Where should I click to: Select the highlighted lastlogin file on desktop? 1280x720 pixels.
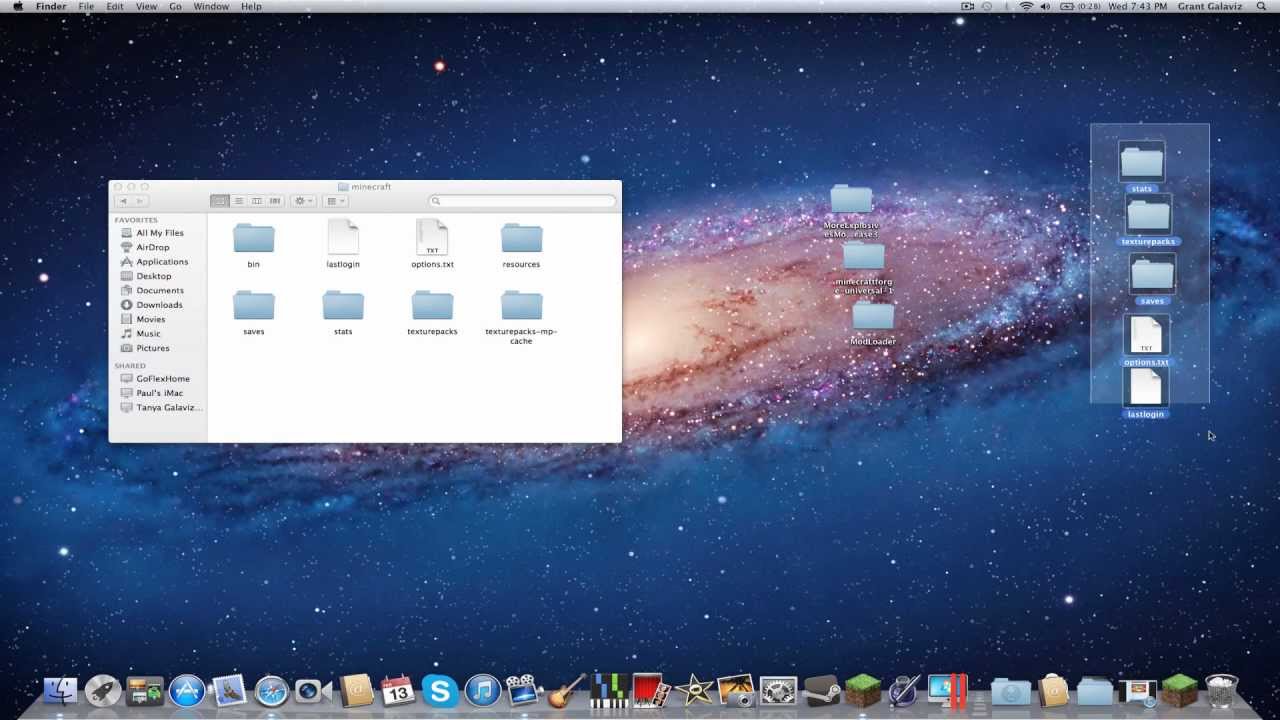pyautogui.click(x=1146, y=393)
